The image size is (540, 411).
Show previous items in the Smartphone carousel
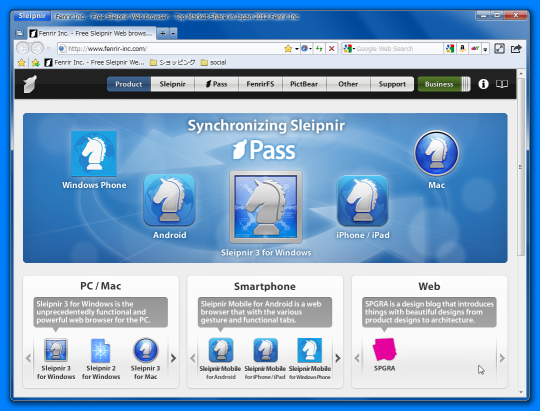[193, 358]
